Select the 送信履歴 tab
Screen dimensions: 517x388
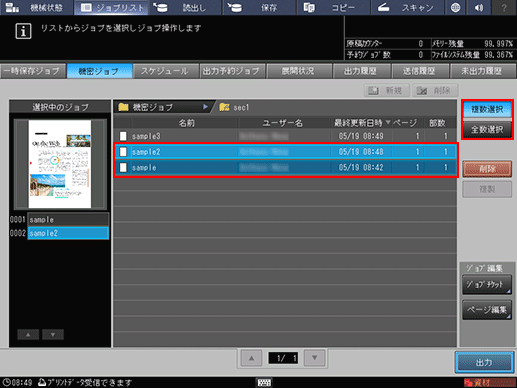(420, 71)
